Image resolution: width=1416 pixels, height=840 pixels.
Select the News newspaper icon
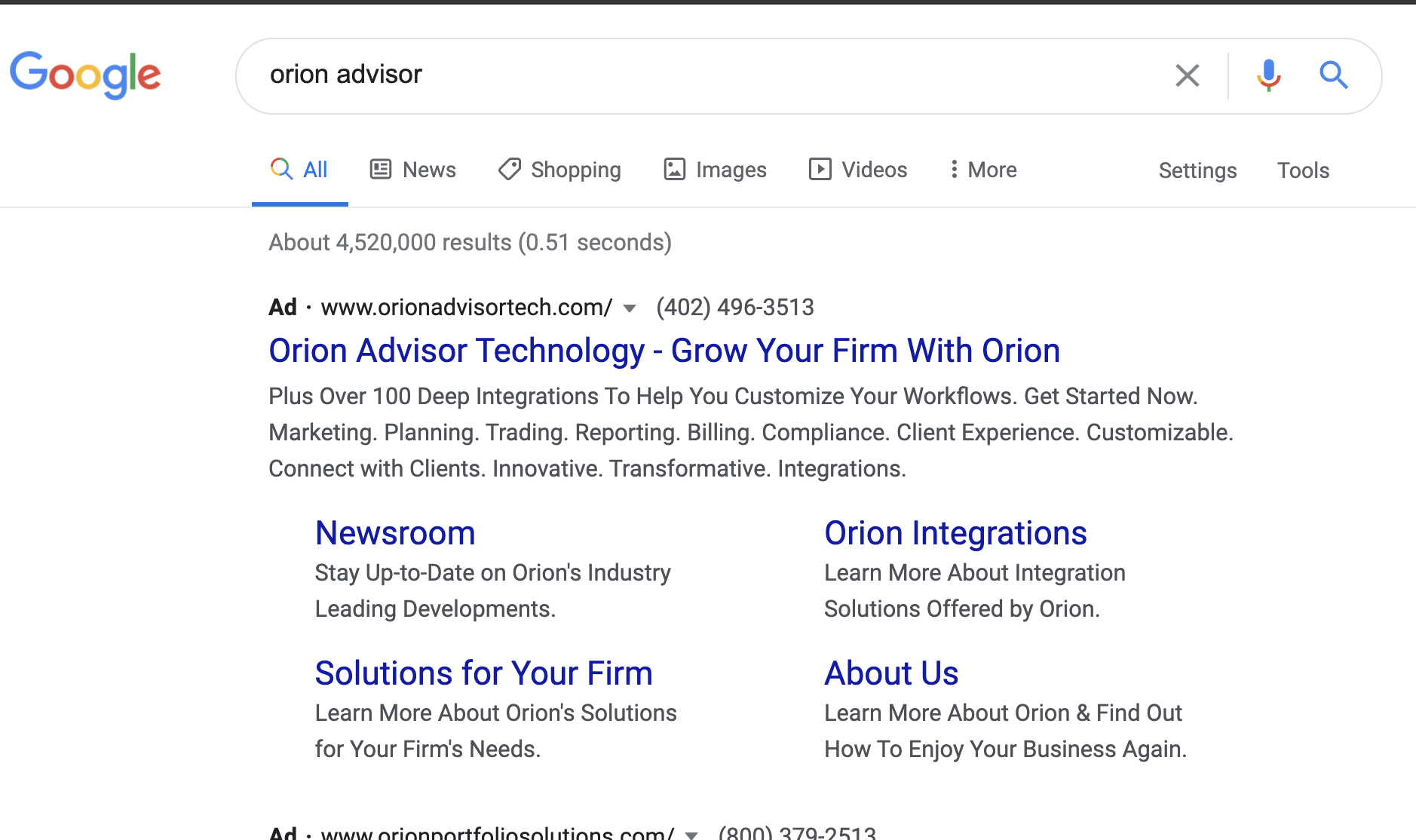click(x=381, y=169)
